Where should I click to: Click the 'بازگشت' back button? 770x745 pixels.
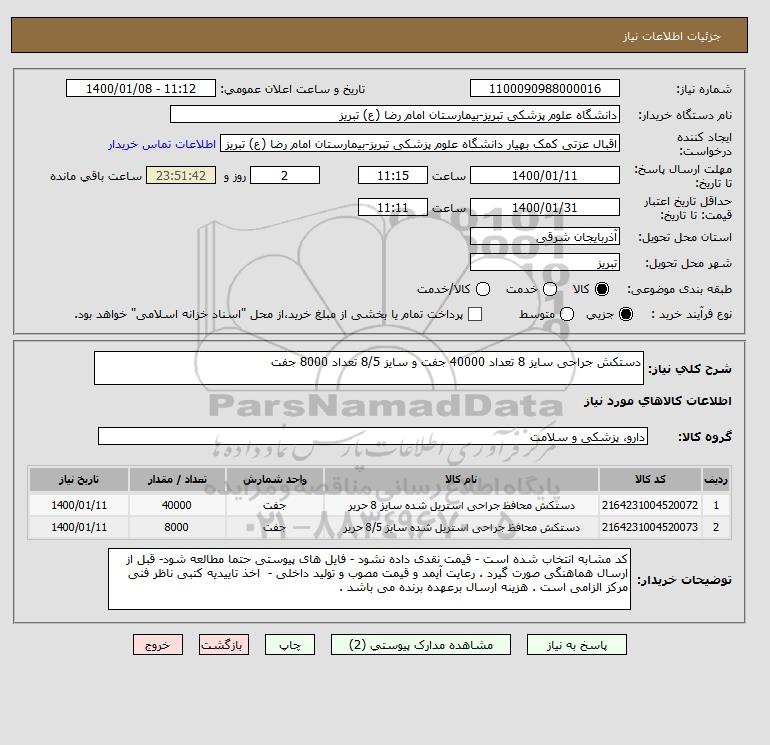click(224, 644)
